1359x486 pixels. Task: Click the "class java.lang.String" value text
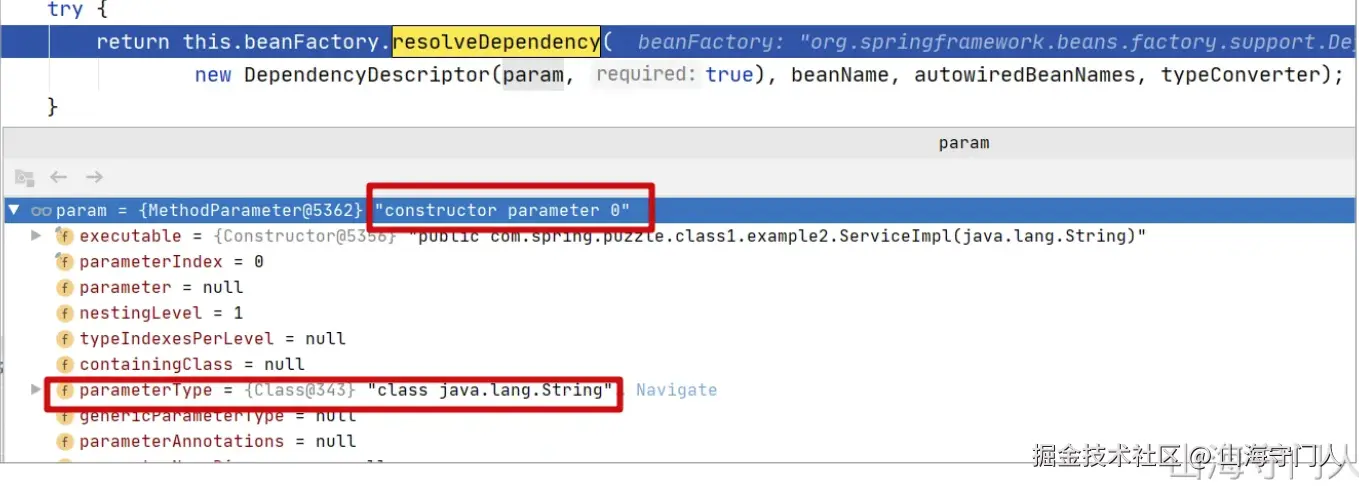point(490,390)
